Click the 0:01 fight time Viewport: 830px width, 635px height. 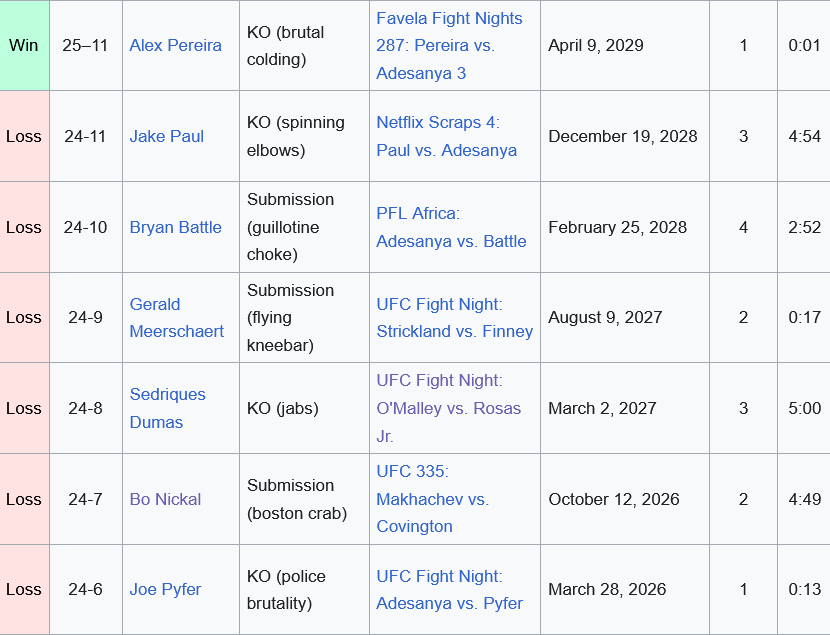click(804, 46)
